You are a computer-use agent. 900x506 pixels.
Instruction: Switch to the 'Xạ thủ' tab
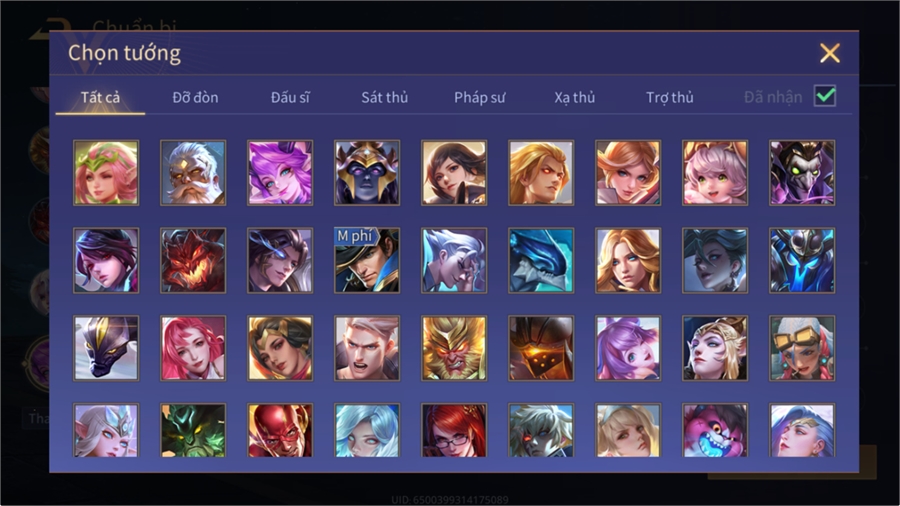pyautogui.click(x=575, y=98)
